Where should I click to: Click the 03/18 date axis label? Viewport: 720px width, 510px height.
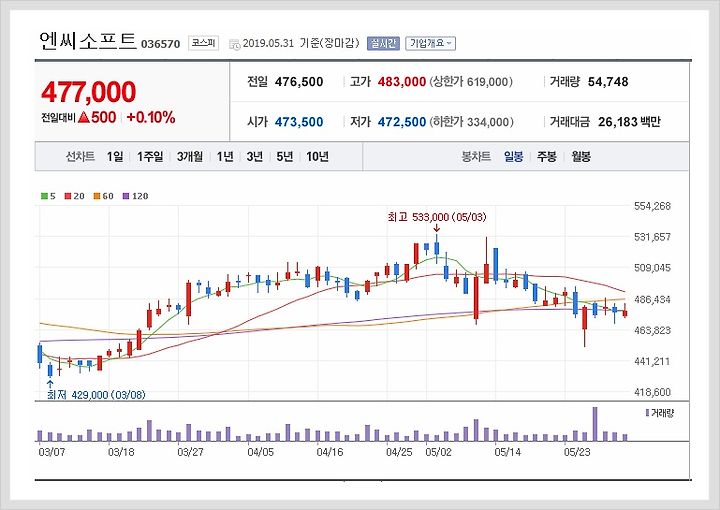click(121, 452)
